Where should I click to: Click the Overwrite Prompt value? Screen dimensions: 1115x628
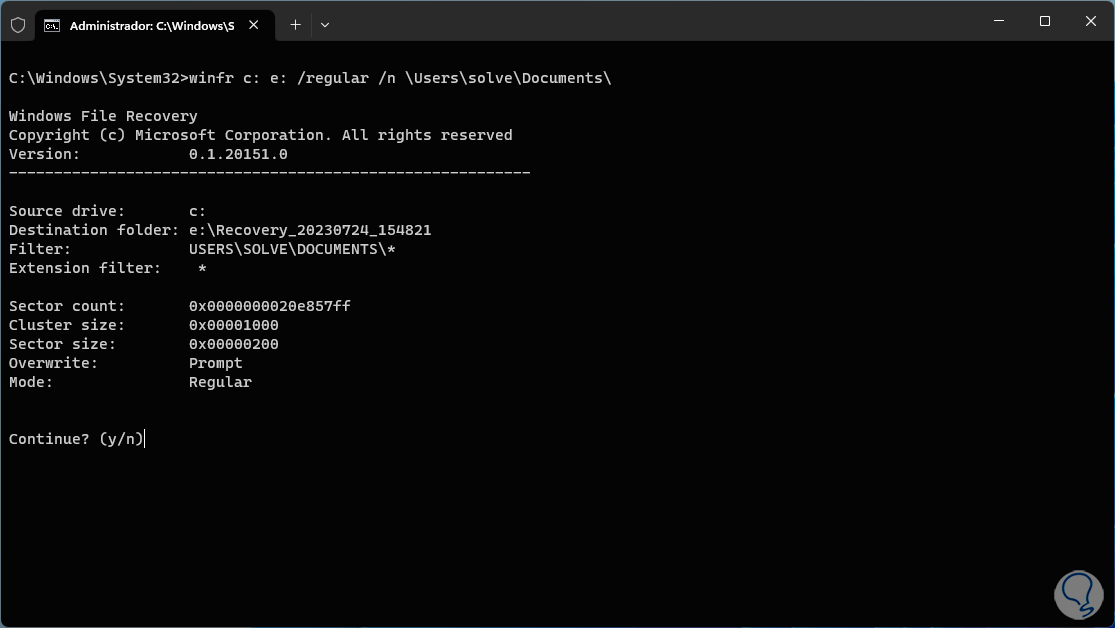tap(215, 363)
